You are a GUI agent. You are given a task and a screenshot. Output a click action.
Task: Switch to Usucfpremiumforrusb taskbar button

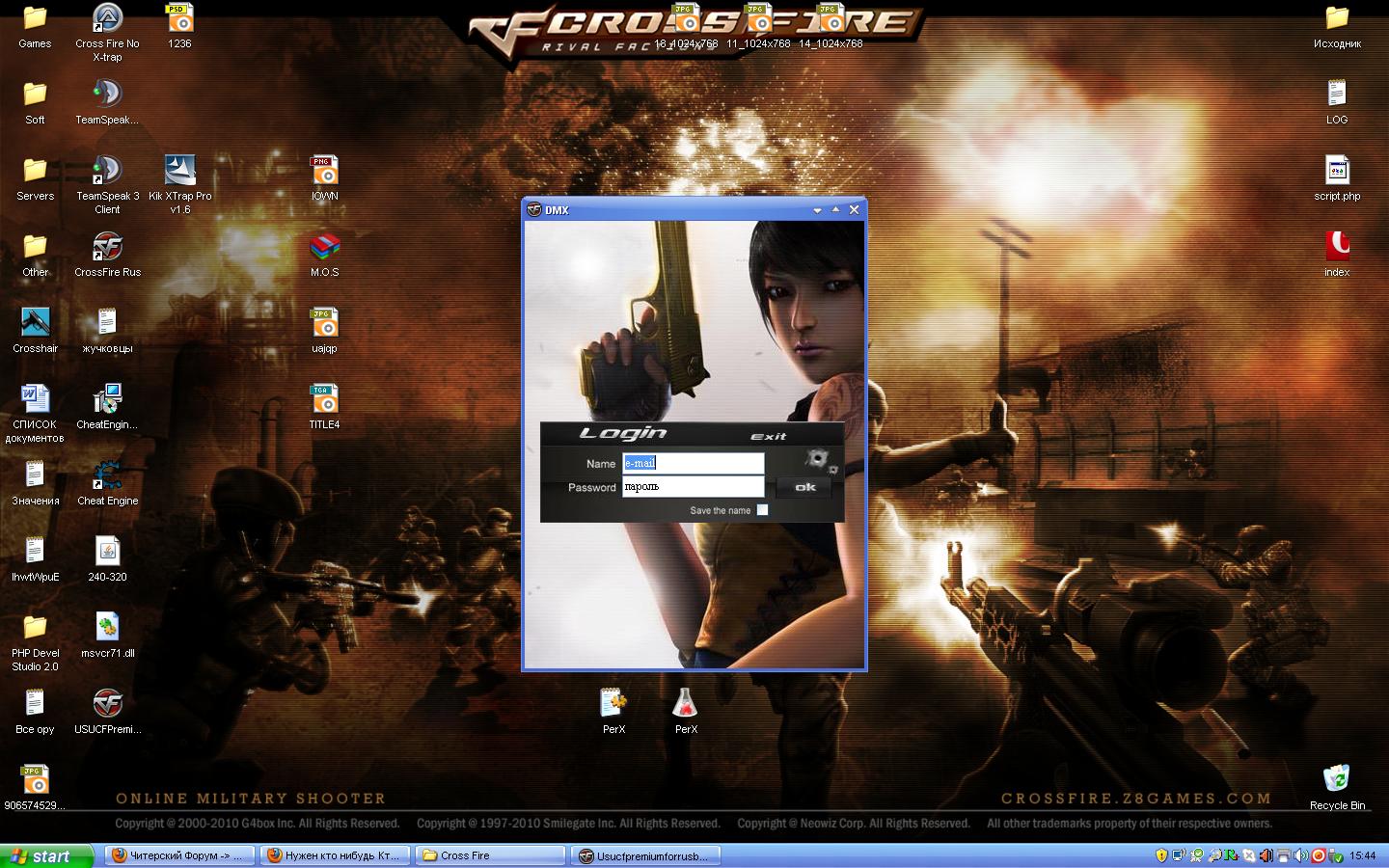[645, 855]
